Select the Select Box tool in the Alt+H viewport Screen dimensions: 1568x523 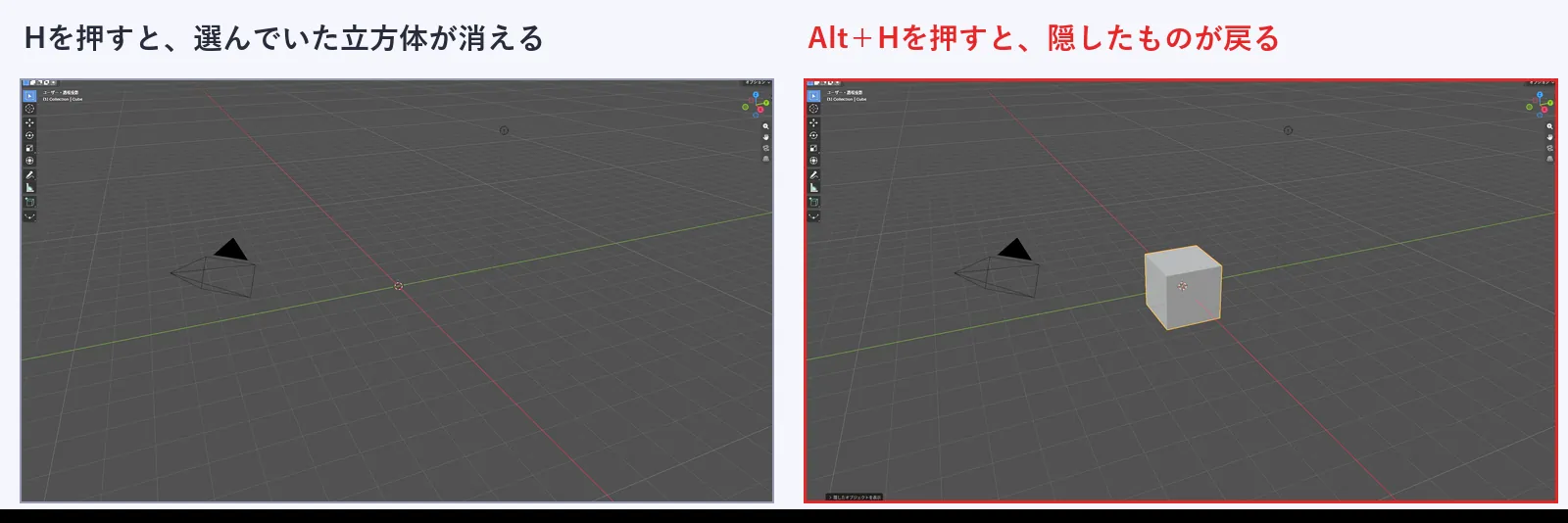point(813,96)
